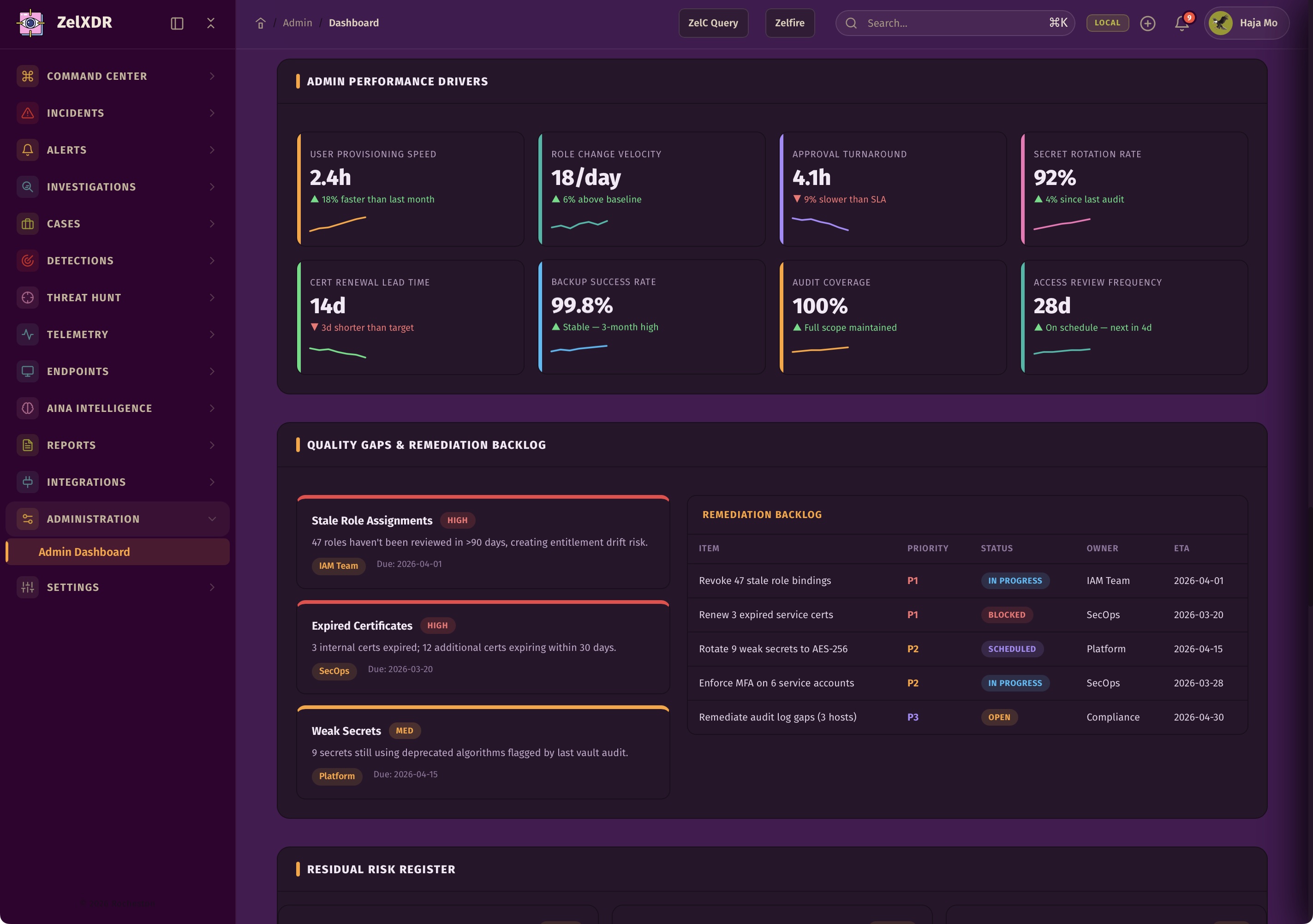Expand the Settings menu chevron
The height and width of the screenshot is (924, 1313).
212,587
